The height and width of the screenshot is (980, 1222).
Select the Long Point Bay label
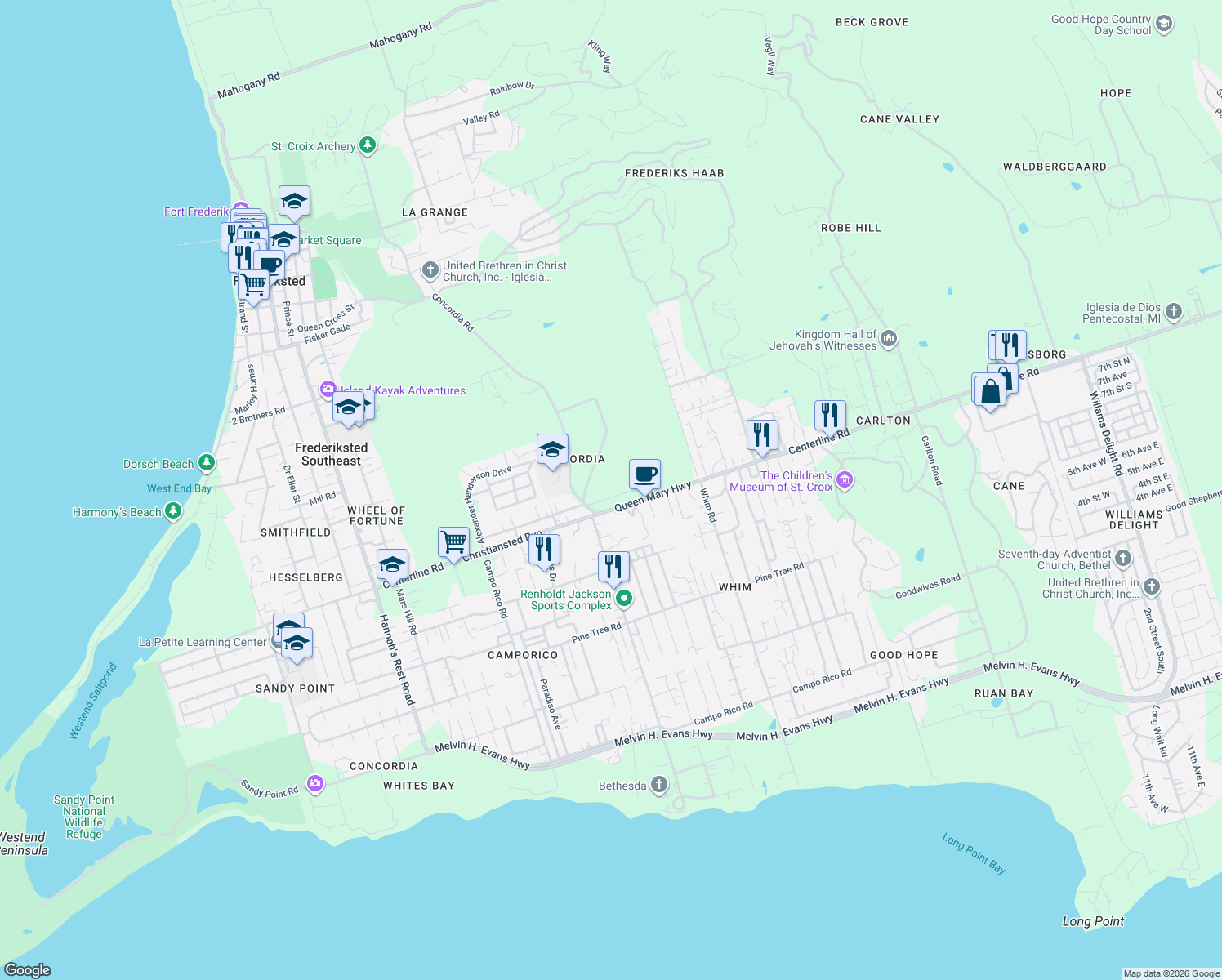tap(974, 853)
